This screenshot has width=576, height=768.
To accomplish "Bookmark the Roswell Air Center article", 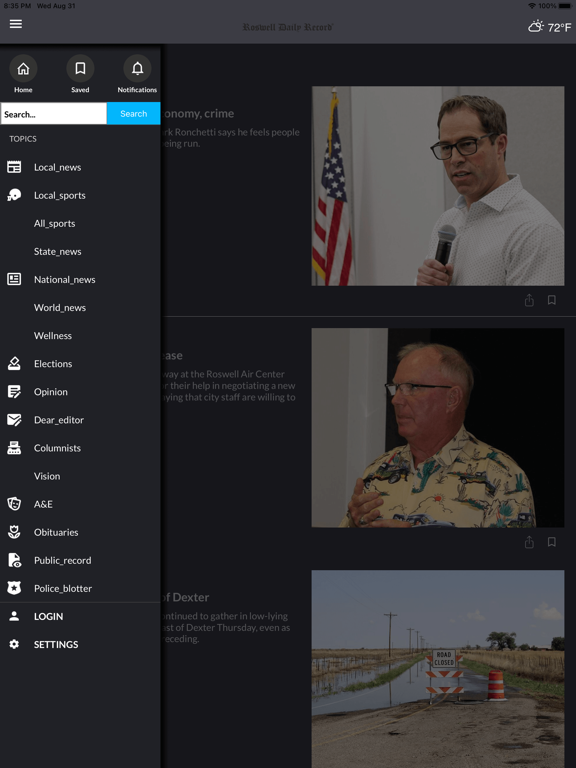I will tap(552, 542).
